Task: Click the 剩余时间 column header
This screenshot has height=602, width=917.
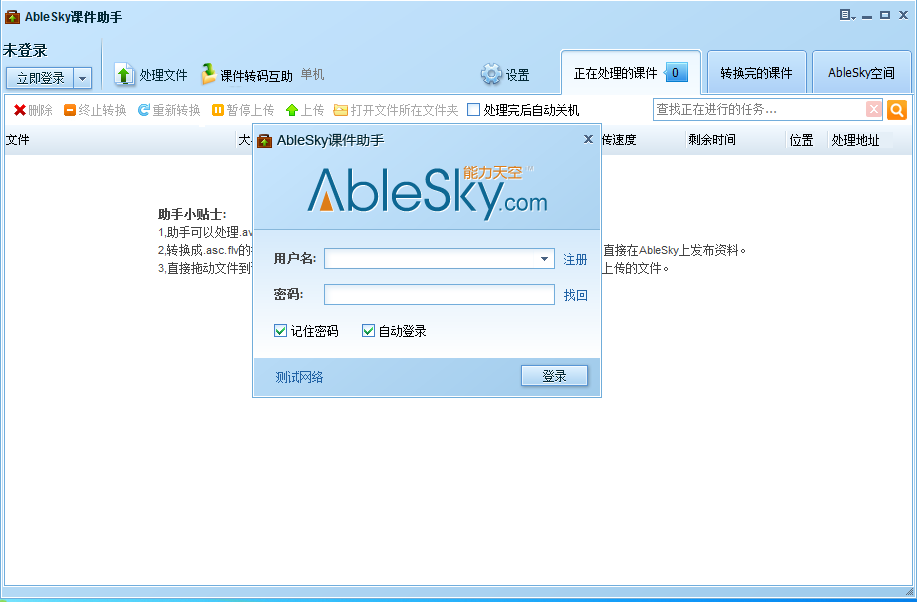Action: coord(712,140)
